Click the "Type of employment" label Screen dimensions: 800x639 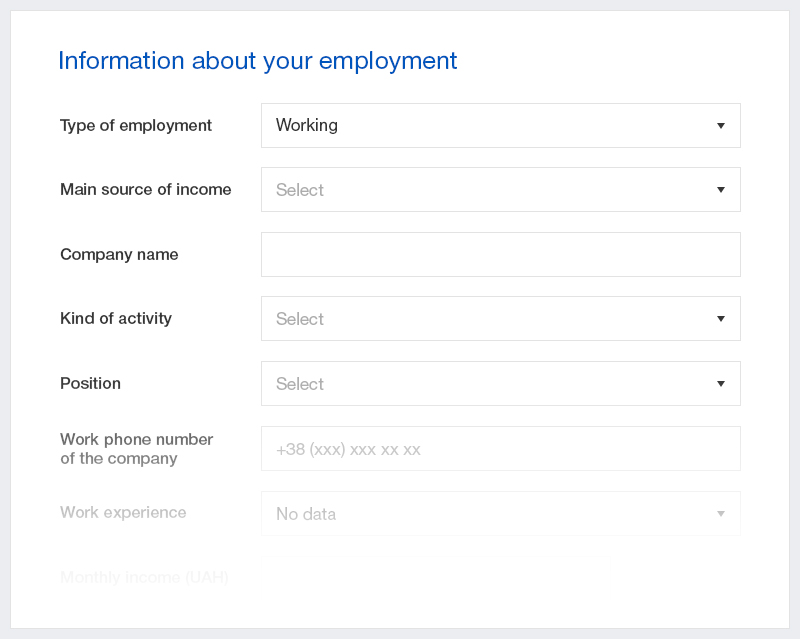click(136, 126)
